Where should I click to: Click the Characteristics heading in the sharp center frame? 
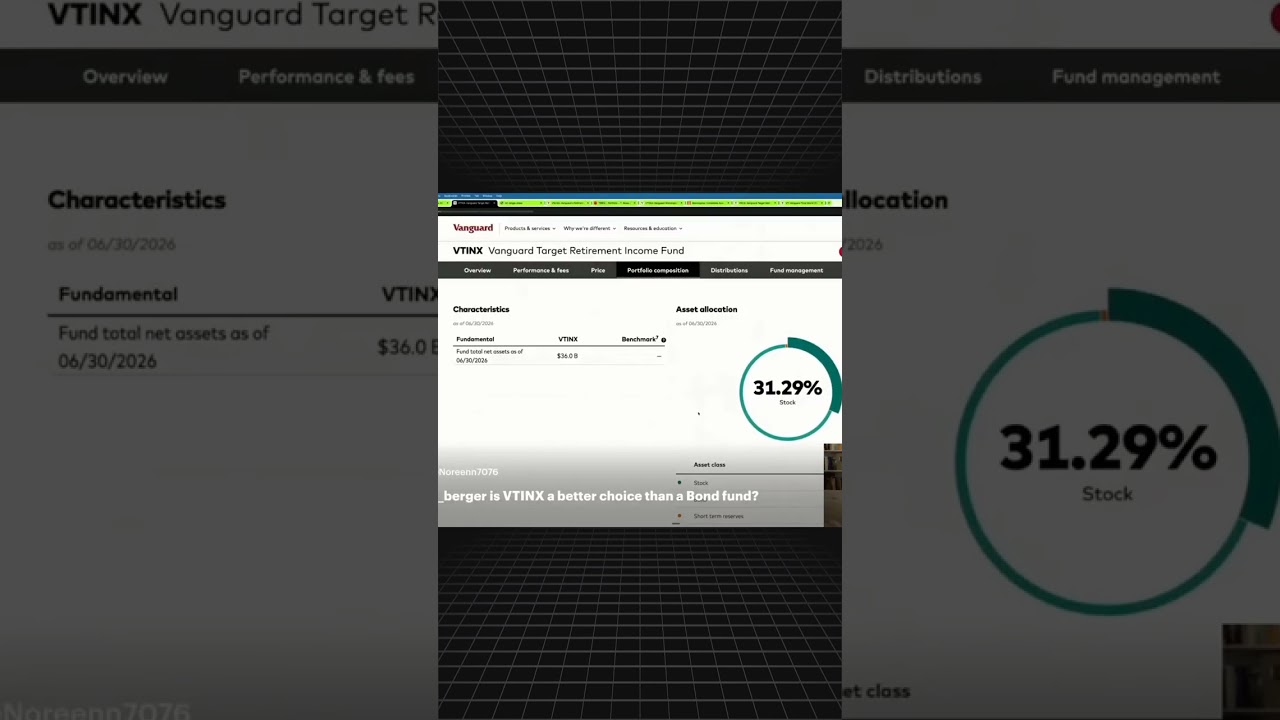[481, 309]
